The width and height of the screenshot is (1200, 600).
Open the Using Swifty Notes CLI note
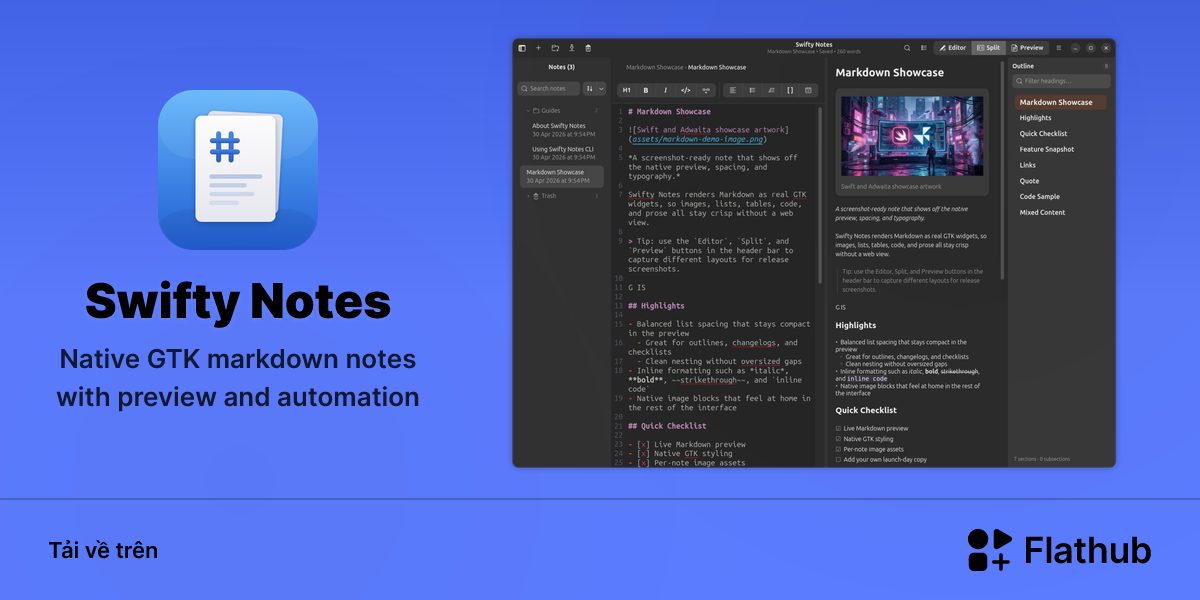tap(561, 153)
